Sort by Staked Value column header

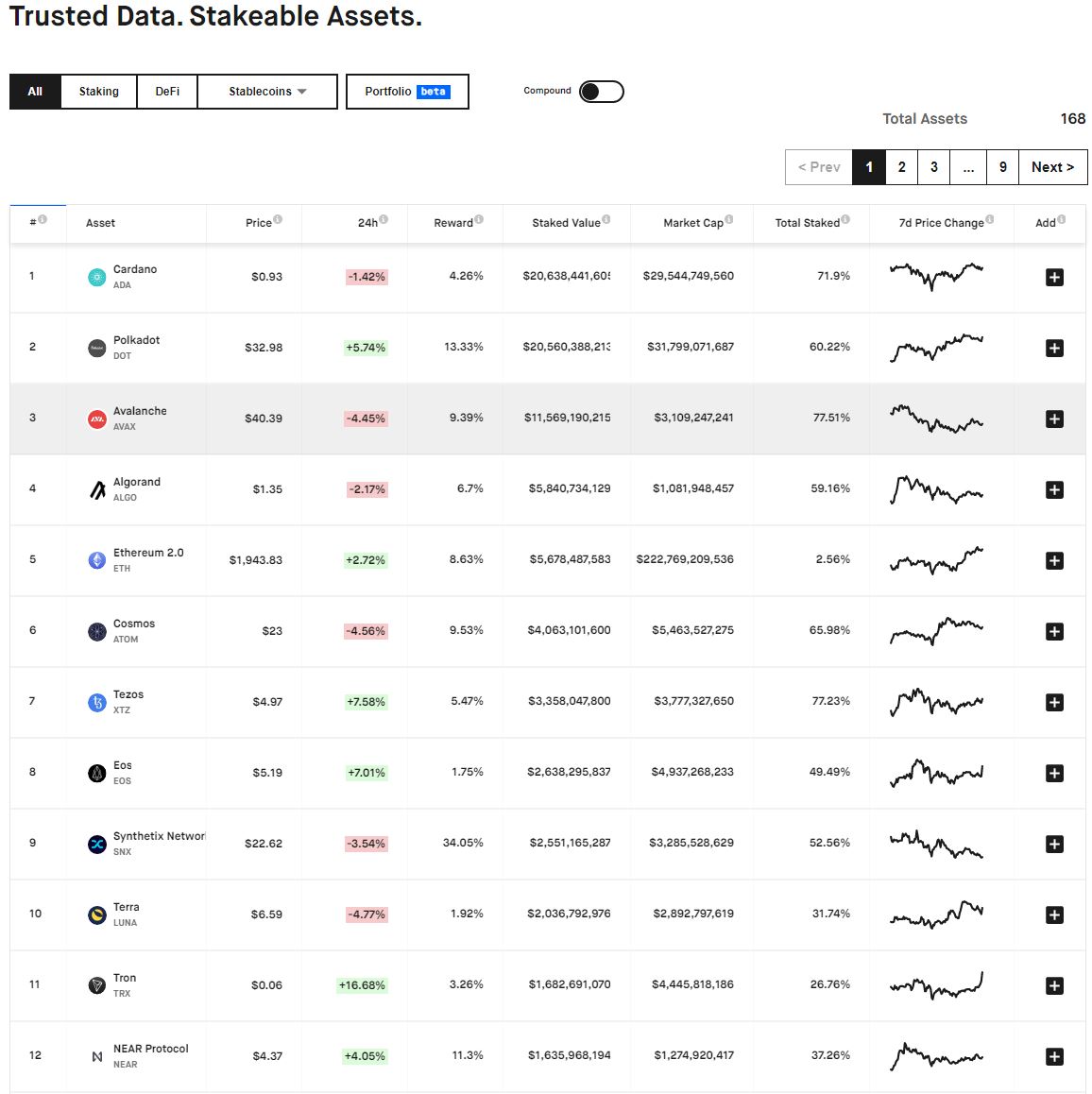(566, 223)
